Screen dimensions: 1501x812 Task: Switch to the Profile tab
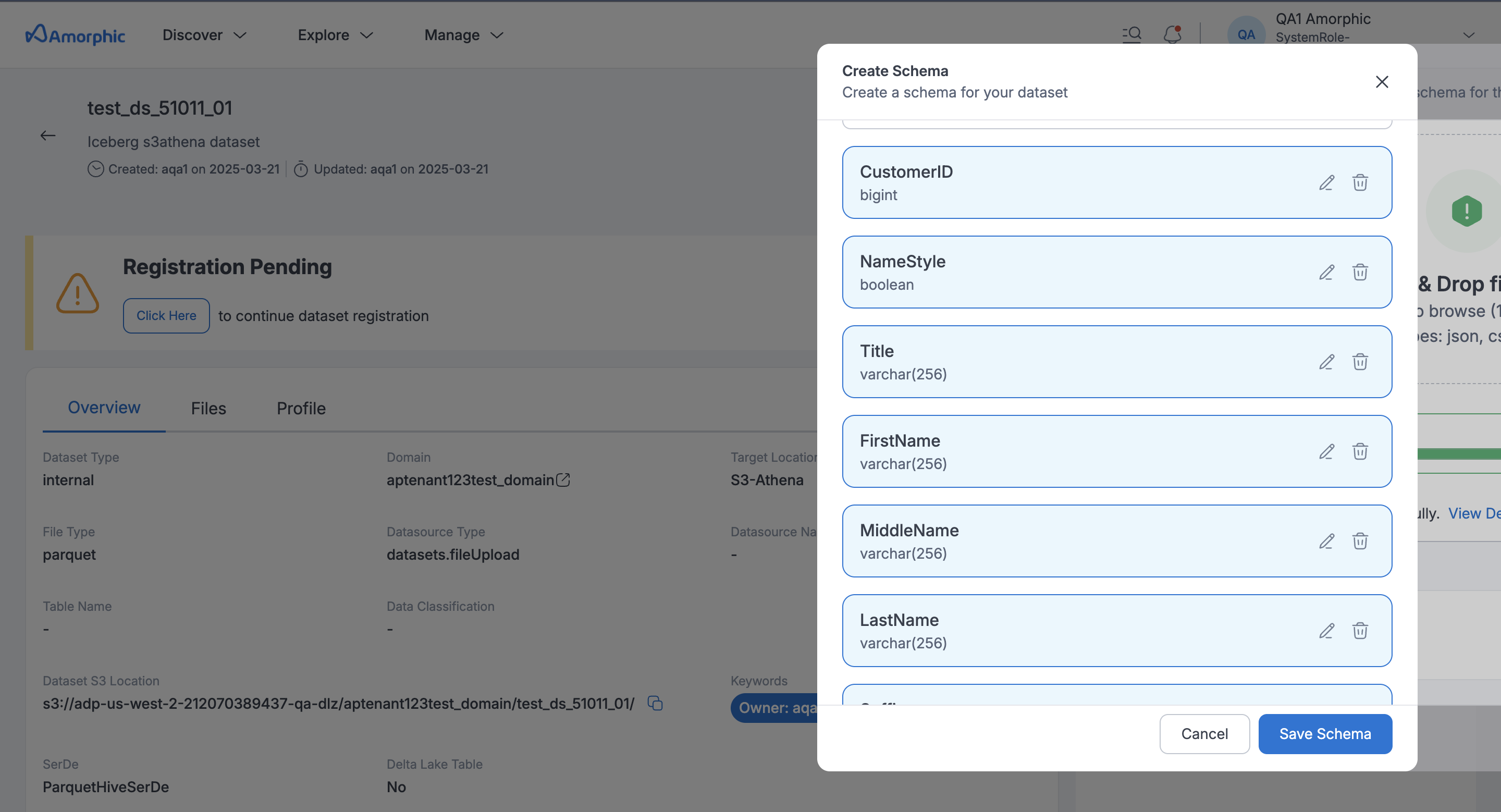(x=301, y=408)
